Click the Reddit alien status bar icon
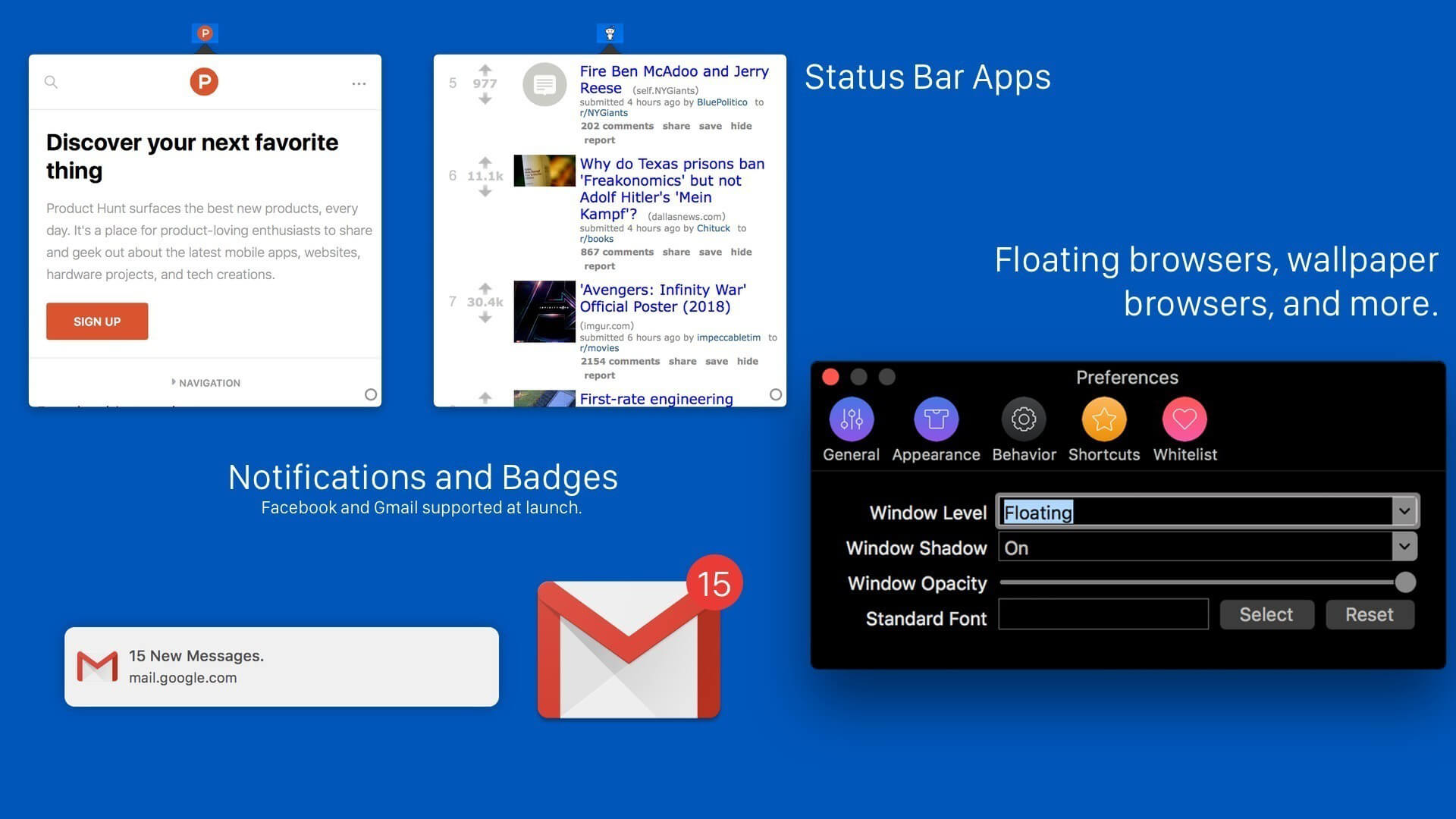Image resolution: width=1456 pixels, height=819 pixels. coord(610,33)
